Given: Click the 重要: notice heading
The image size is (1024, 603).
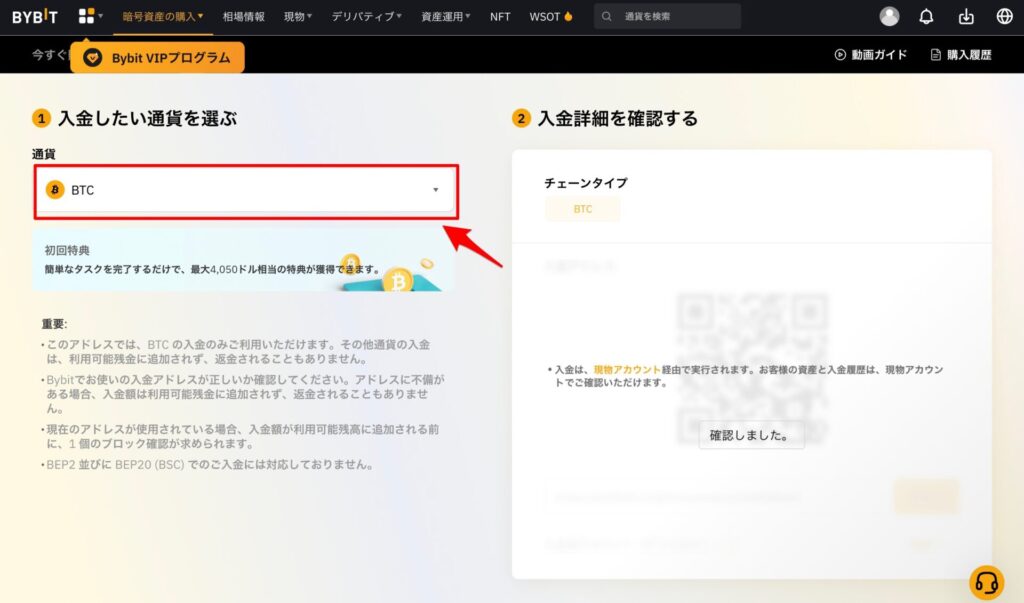Looking at the screenshot, I should coord(54,323).
